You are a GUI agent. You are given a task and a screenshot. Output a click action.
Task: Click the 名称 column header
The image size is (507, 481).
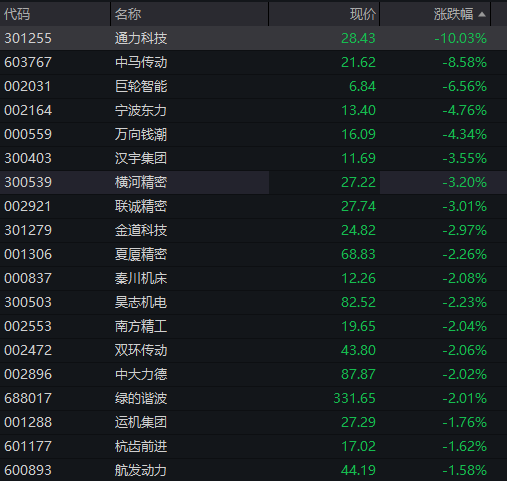pyautogui.click(x=189, y=14)
